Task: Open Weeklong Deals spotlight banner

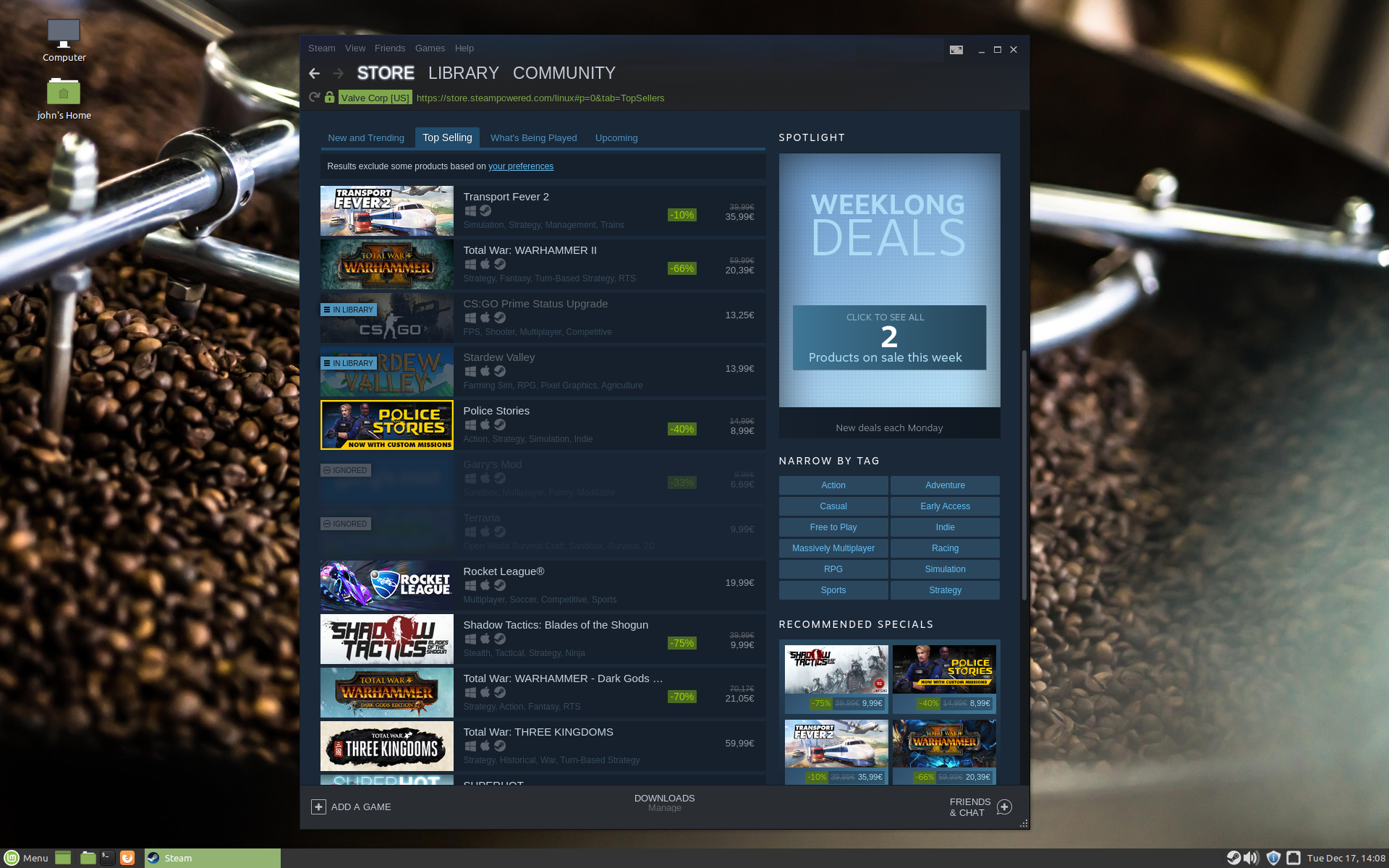Action: 889,295
